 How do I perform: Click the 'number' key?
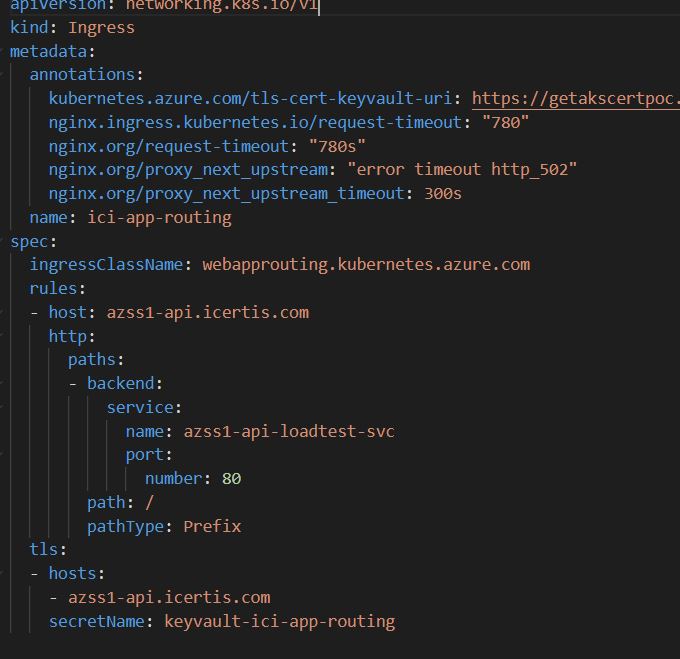pos(173,479)
